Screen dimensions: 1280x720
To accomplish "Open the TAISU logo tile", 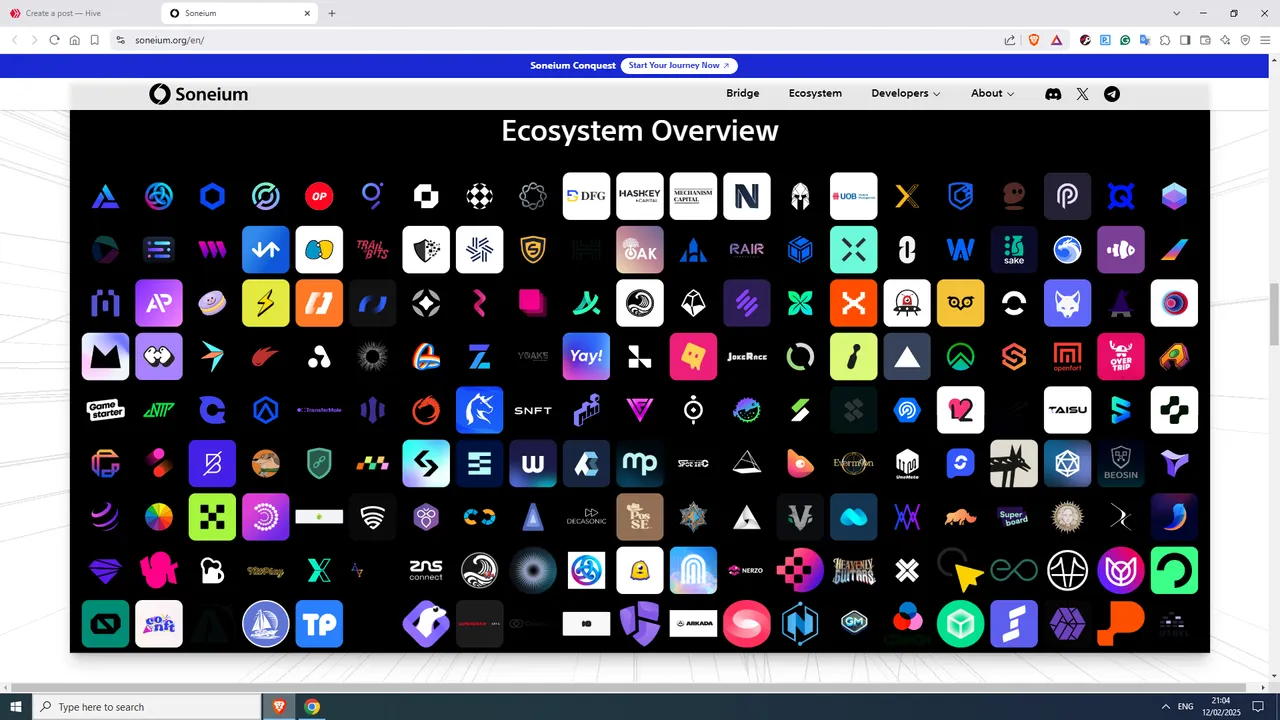I will (x=1067, y=410).
